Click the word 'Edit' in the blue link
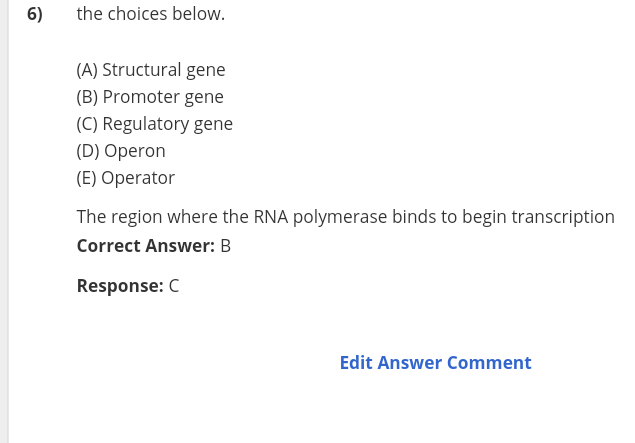This screenshot has width=635, height=443. pyautogui.click(x=356, y=362)
